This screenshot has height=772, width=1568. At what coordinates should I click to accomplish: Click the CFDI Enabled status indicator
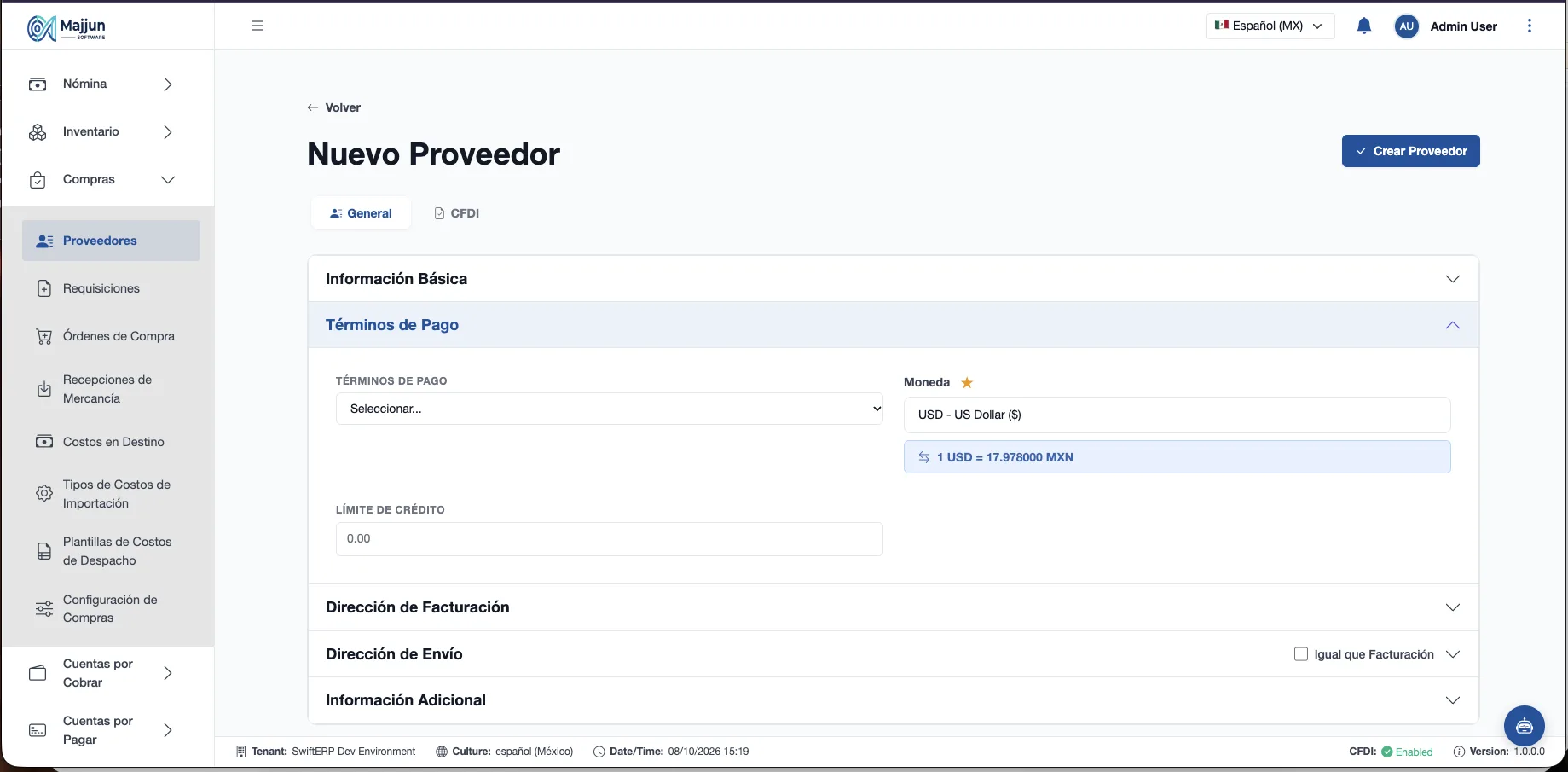click(1392, 752)
